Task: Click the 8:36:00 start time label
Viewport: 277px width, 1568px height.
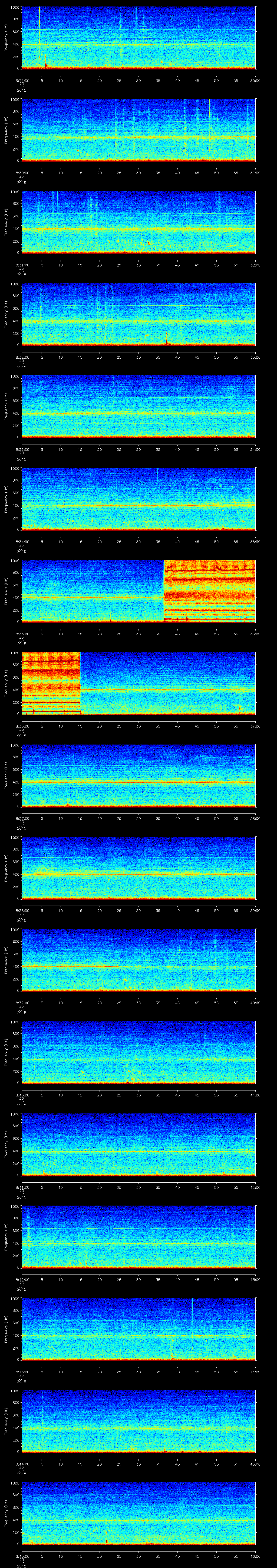Action: pos(22,726)
